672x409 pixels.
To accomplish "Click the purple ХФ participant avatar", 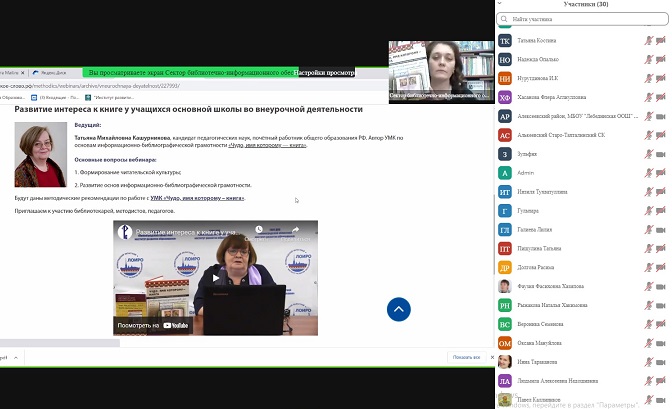I will pos(505,97).
